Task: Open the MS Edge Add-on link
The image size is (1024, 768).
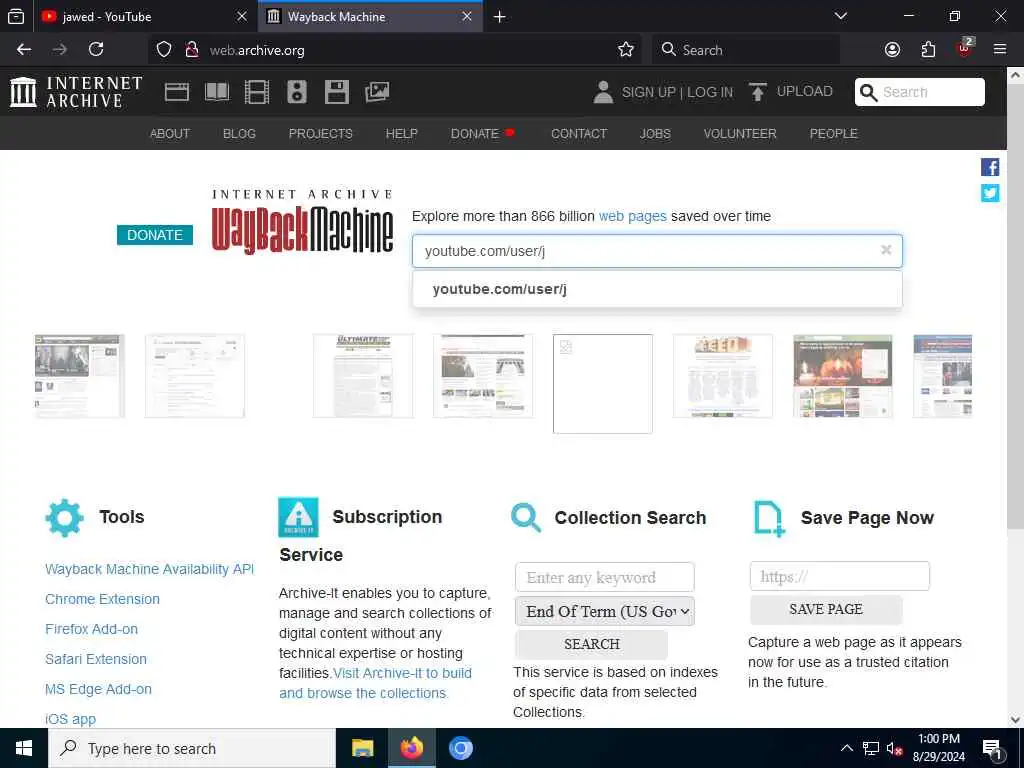Action: pos(99,690)
